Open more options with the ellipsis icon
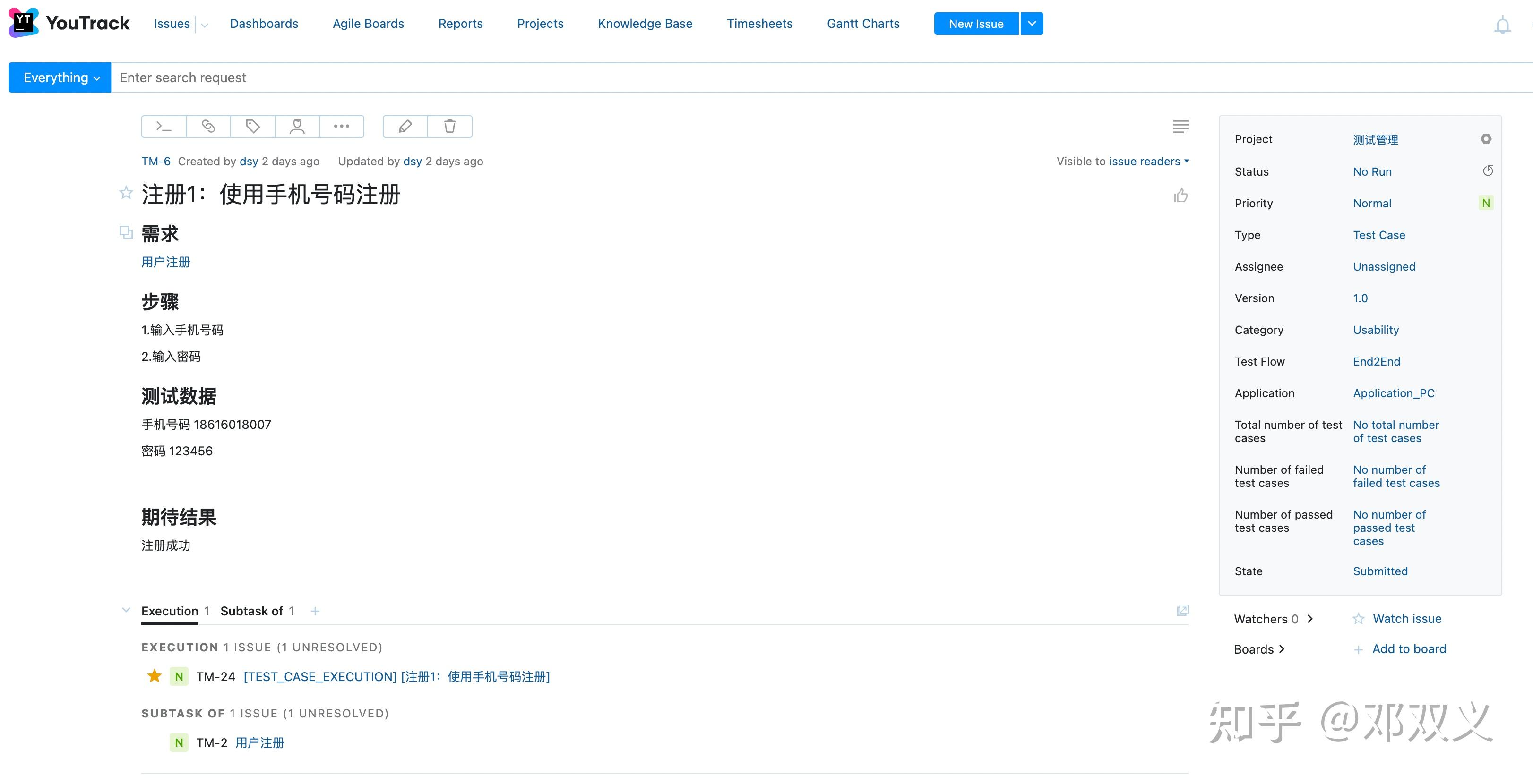Viewport: 1533px width, 784px height. (342, 126)
